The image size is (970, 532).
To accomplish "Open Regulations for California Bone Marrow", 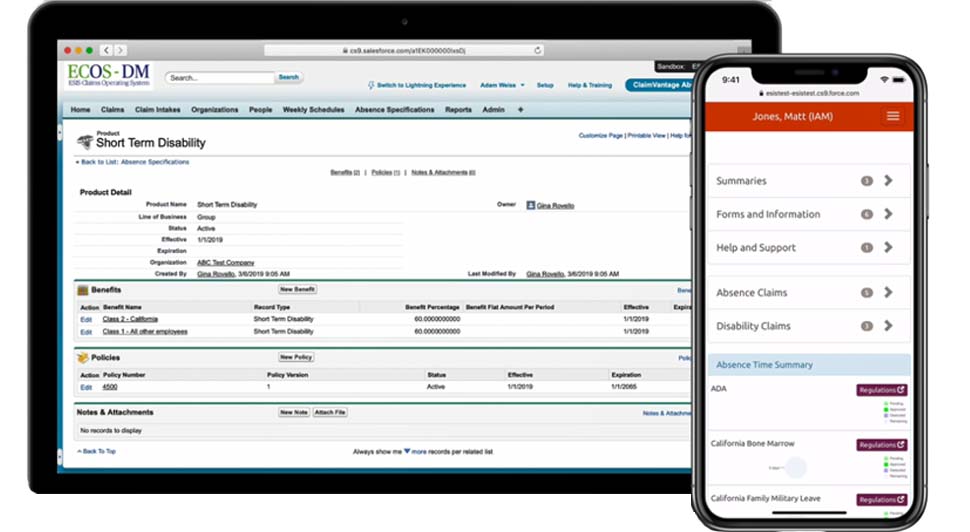I will (882, 445).
